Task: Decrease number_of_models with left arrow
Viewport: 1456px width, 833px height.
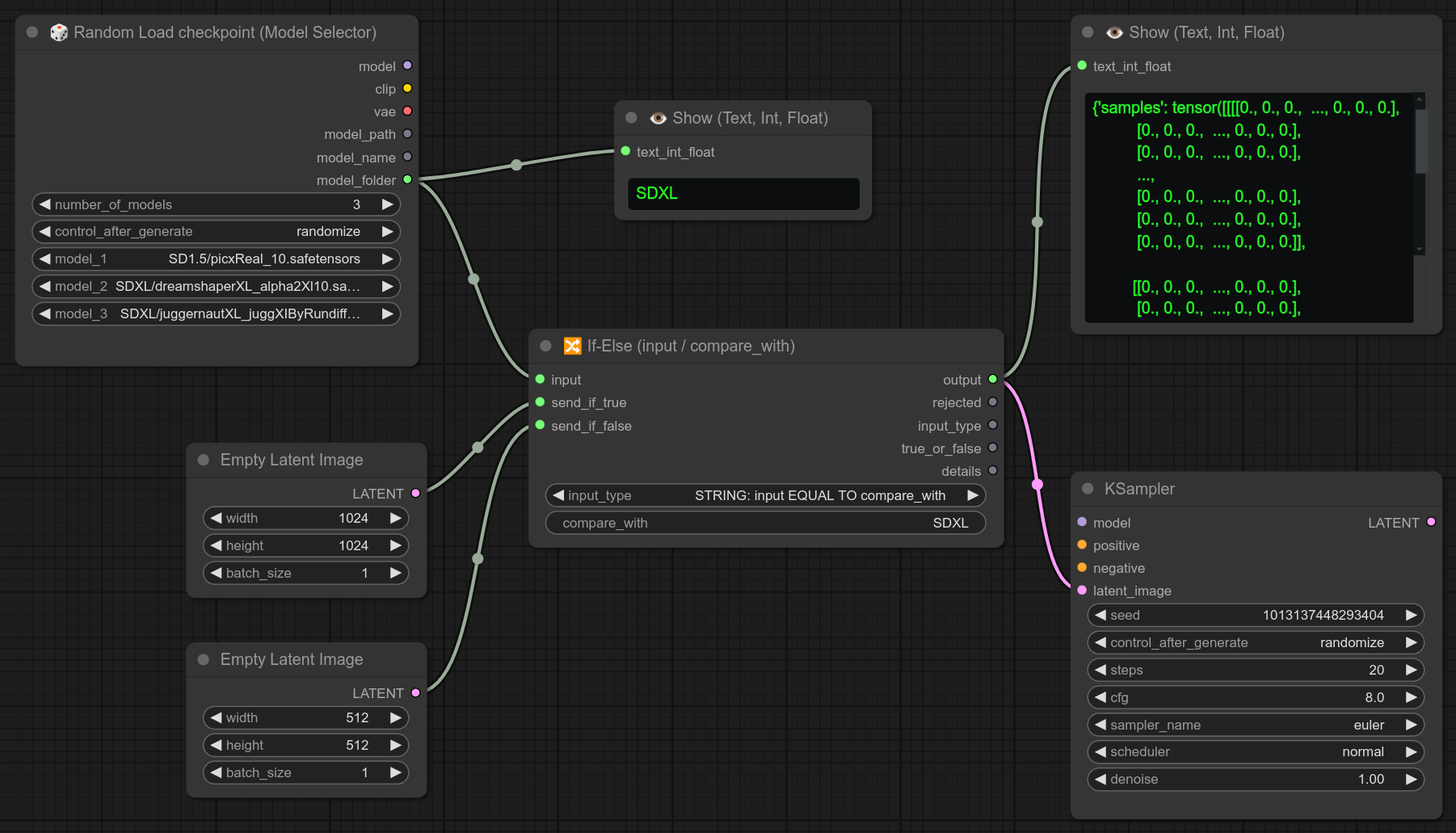Action: (x=45, y=204)
